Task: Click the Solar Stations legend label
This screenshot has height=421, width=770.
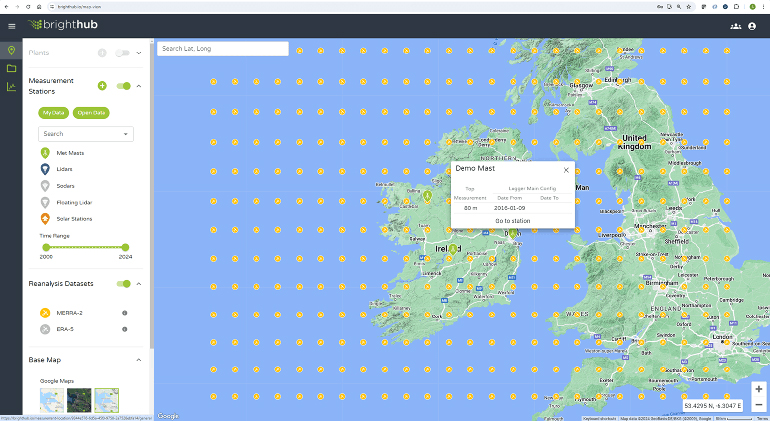Action: [x=74, y=219]
